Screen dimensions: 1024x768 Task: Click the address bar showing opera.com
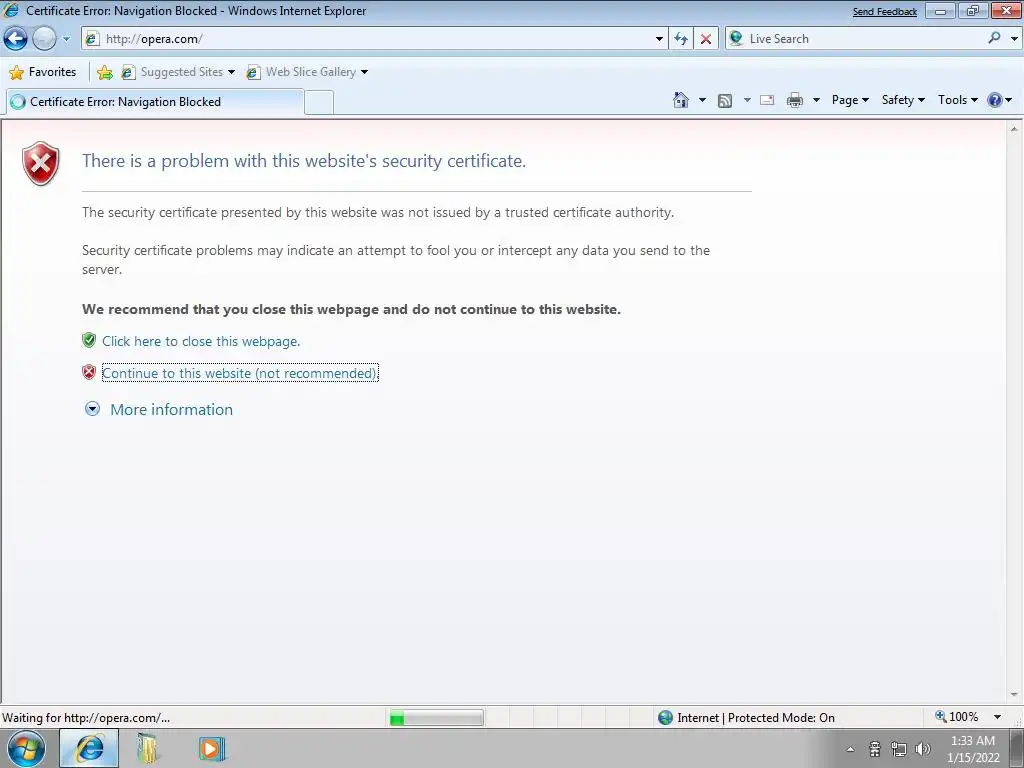tap(374, 39)
